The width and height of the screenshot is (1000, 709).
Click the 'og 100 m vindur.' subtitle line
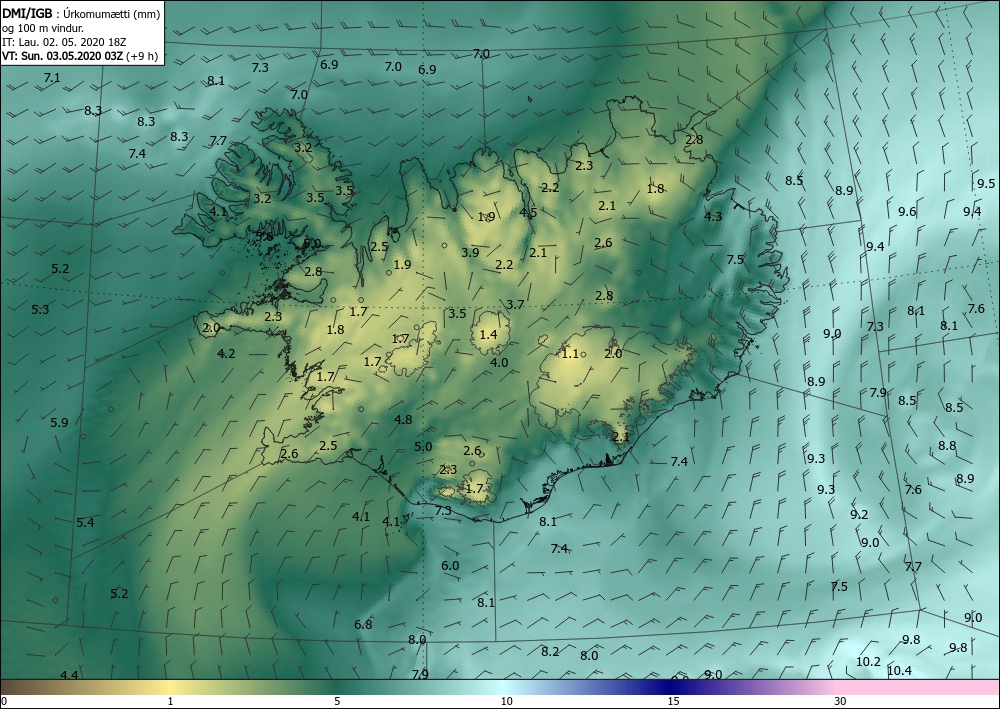(43, 27)
